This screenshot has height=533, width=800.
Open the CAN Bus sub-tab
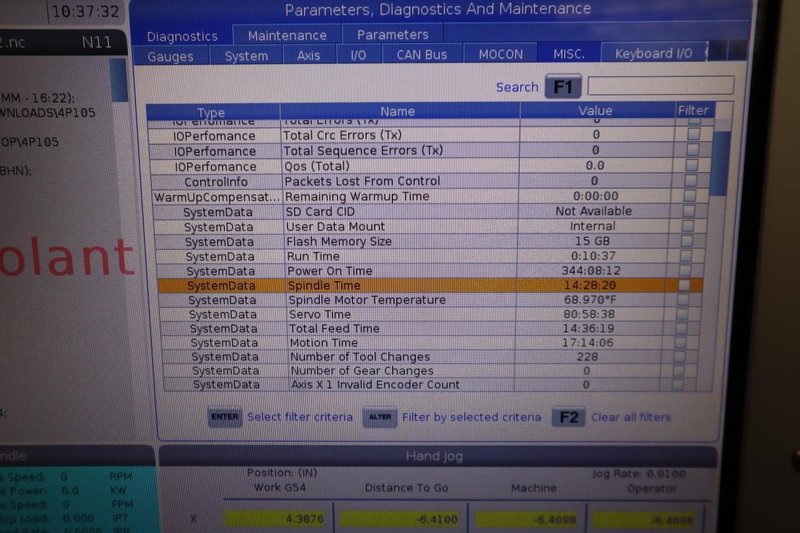click(x=422, y=54)
